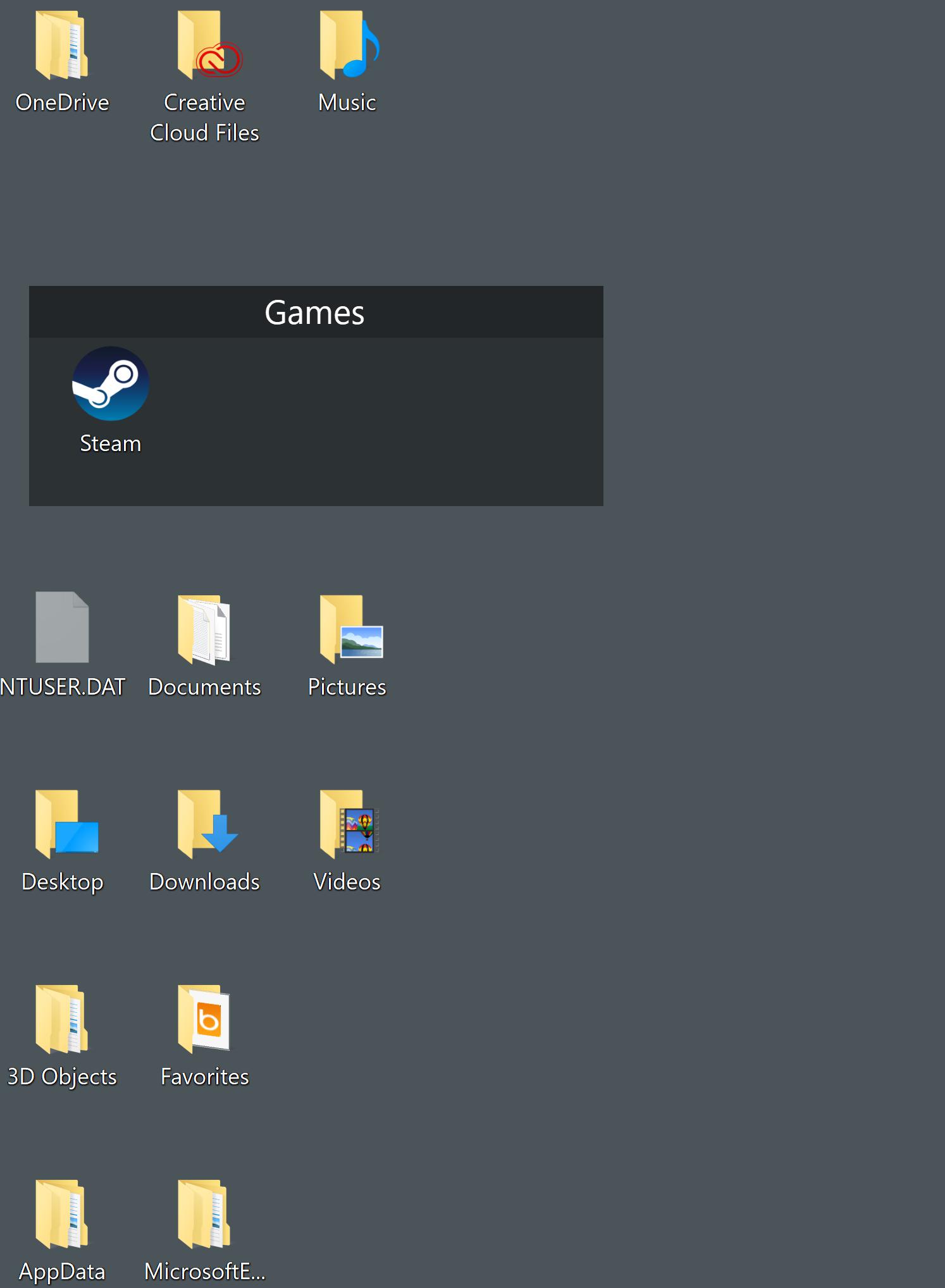Select the Videos folder icon
This screenshot has width=945, height=1288.
349,824
